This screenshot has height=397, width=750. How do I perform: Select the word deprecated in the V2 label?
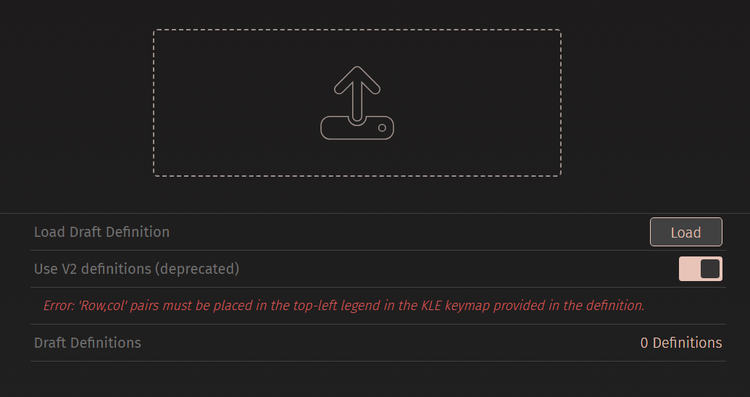[197, 269]
